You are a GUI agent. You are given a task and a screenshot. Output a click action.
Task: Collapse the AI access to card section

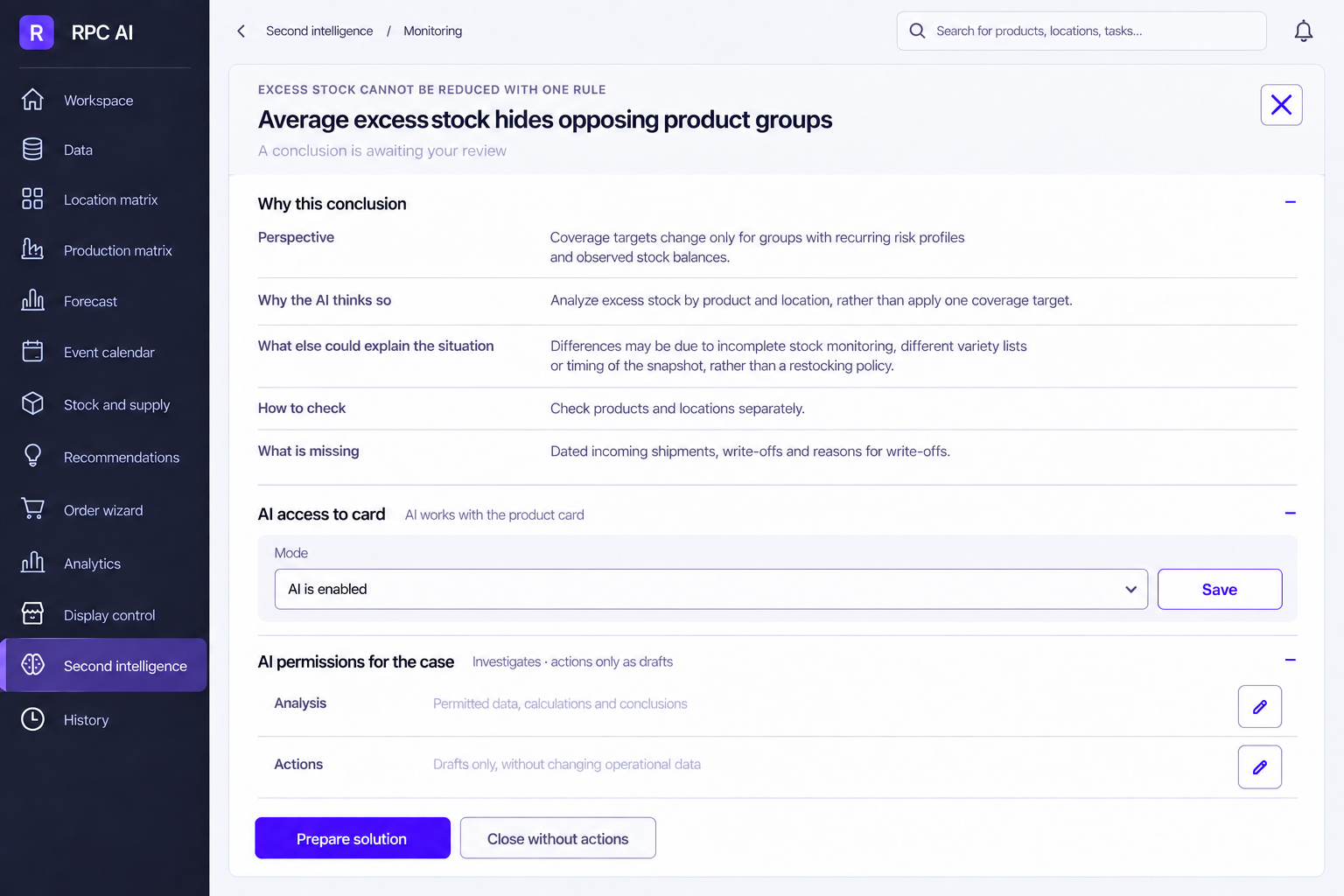click(1290, 513)
